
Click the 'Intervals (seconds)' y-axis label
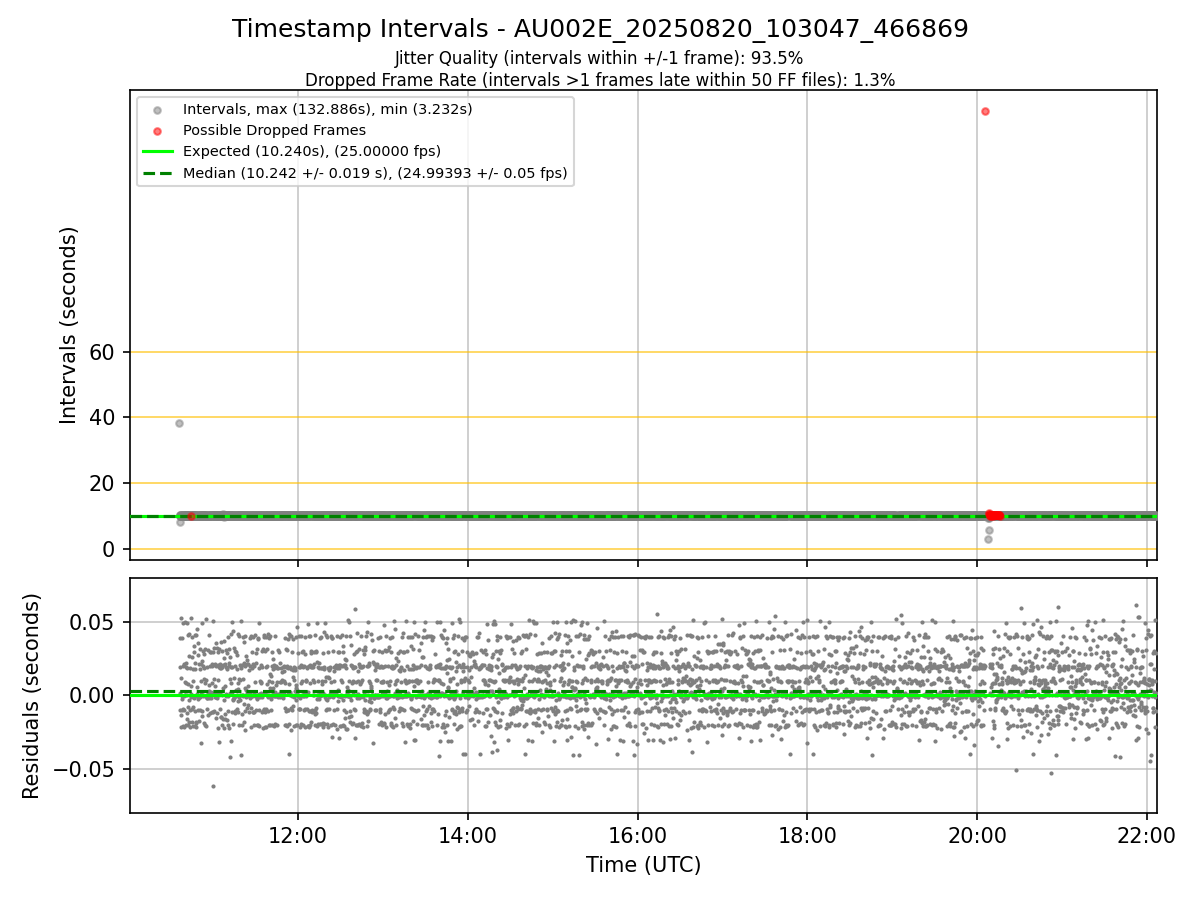coord(68,325)
